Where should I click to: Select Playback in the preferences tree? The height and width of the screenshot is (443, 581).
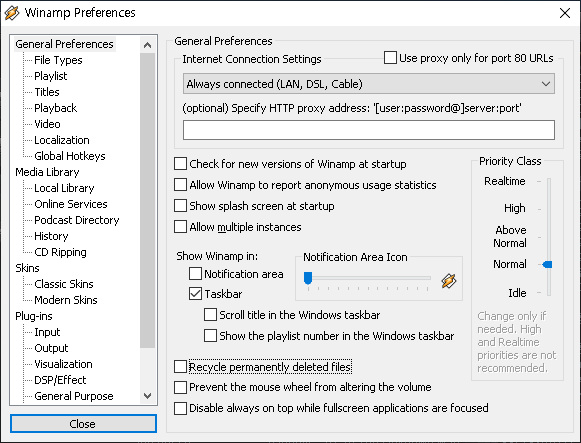pos(56,108)
